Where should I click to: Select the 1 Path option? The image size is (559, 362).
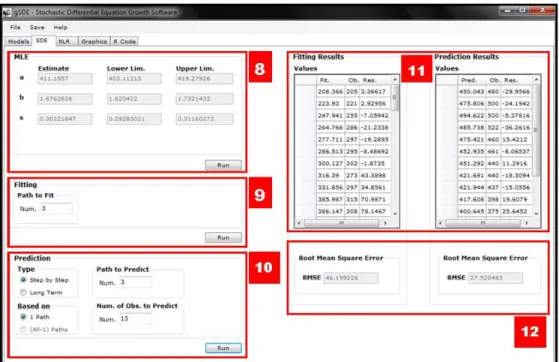[x=24, y=317]
